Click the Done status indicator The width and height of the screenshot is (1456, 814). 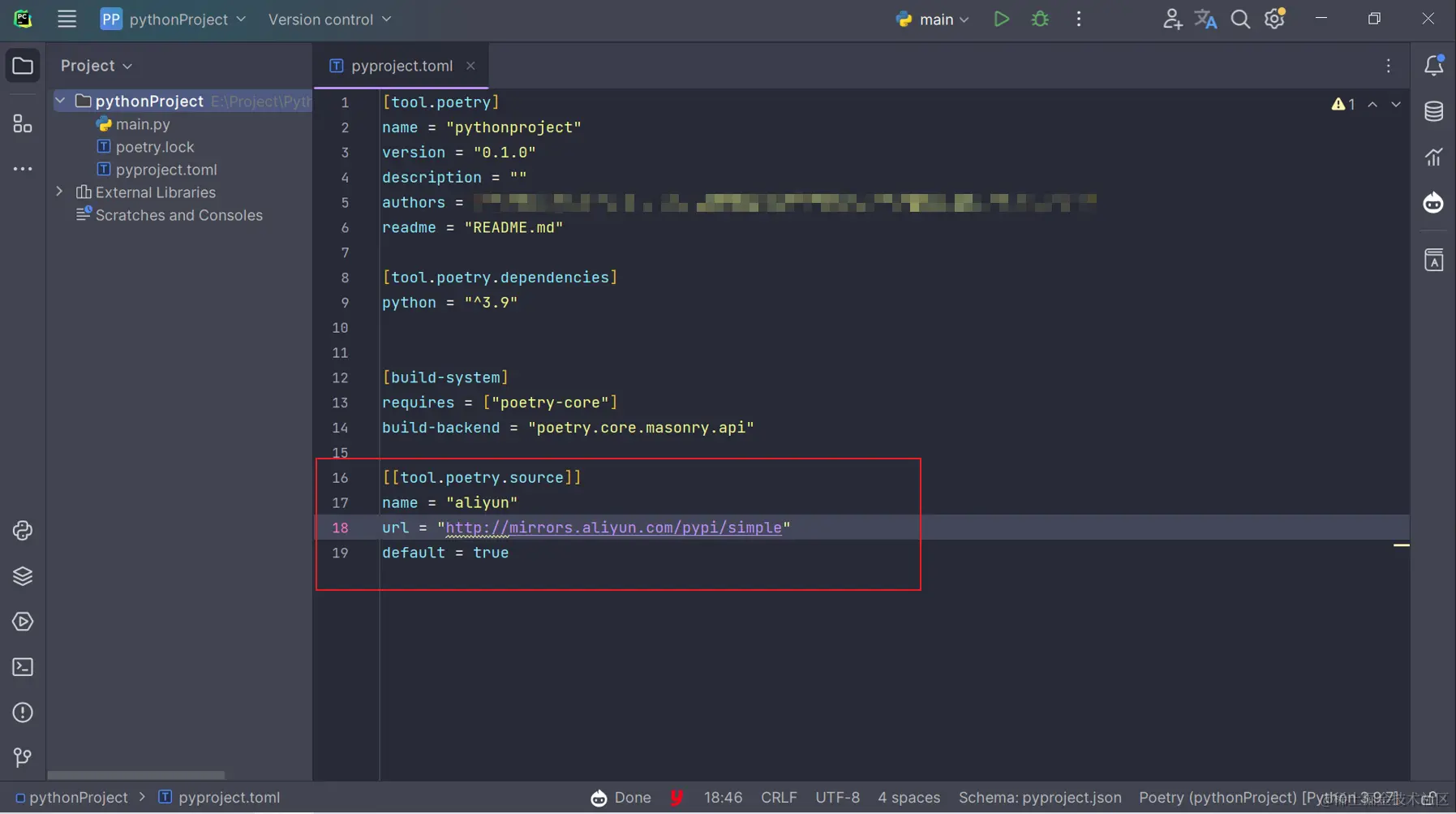point(621,798)
